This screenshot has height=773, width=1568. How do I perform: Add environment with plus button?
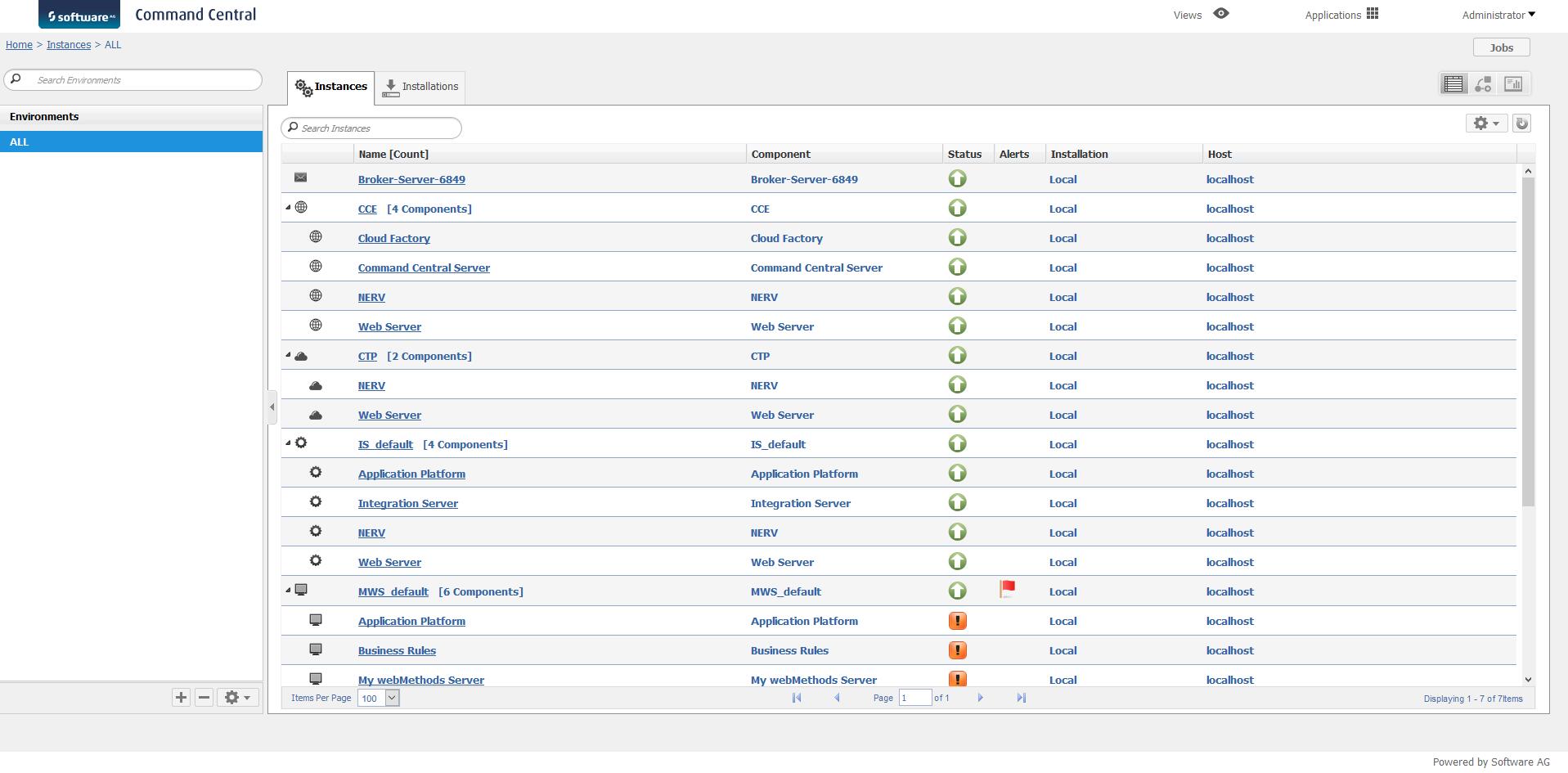coord(181,697)
